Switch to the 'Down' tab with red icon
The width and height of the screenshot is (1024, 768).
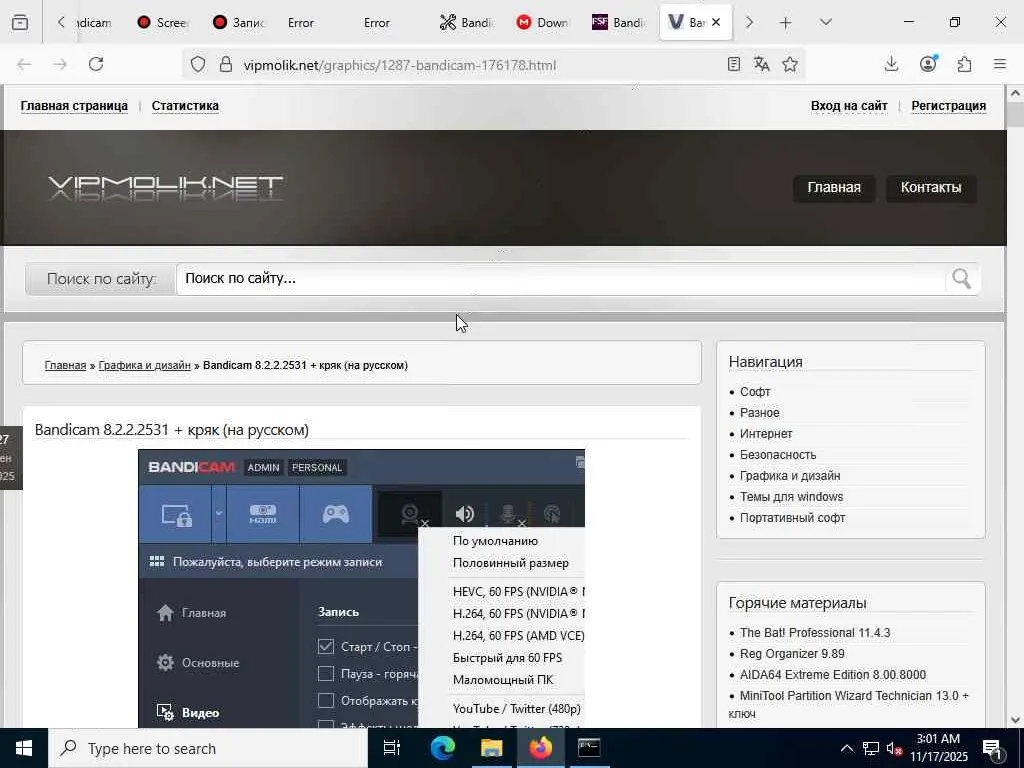(x=542, y=22)
